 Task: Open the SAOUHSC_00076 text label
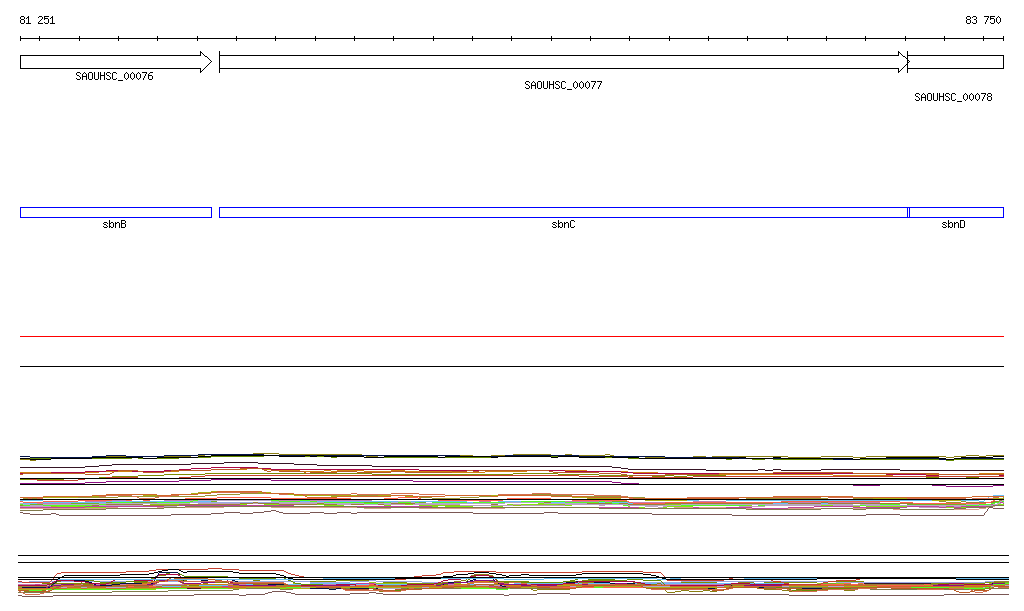(x=114, y=76)
